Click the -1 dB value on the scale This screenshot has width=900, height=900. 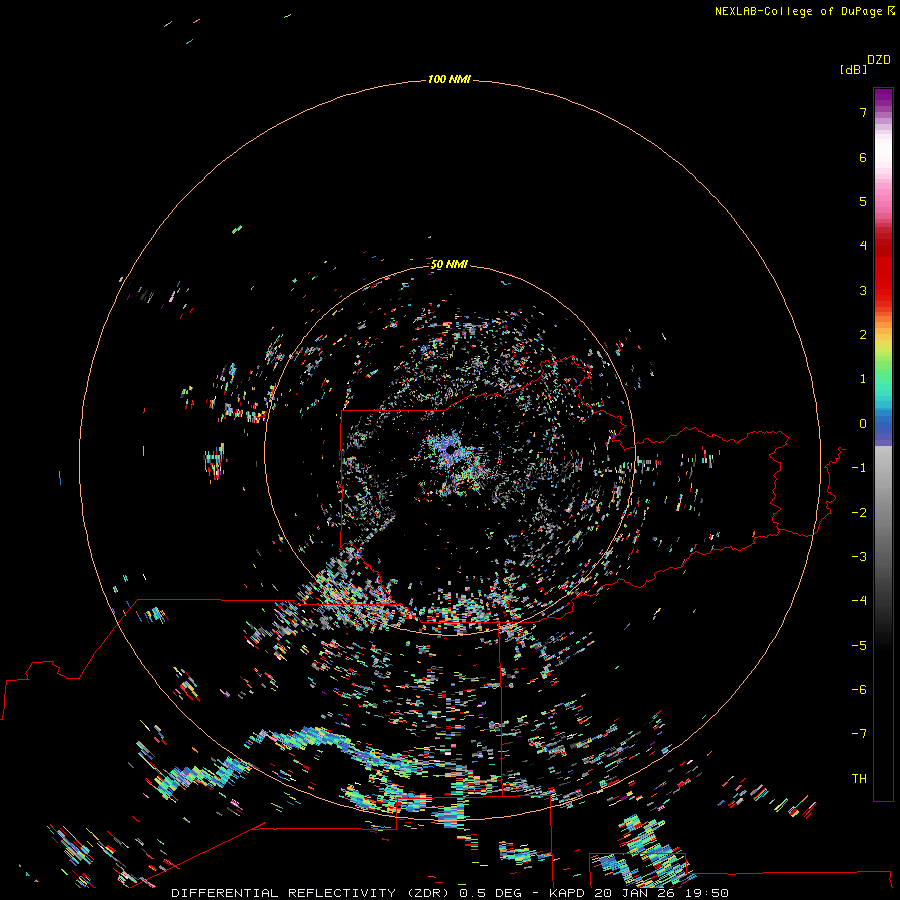[859, 468]
